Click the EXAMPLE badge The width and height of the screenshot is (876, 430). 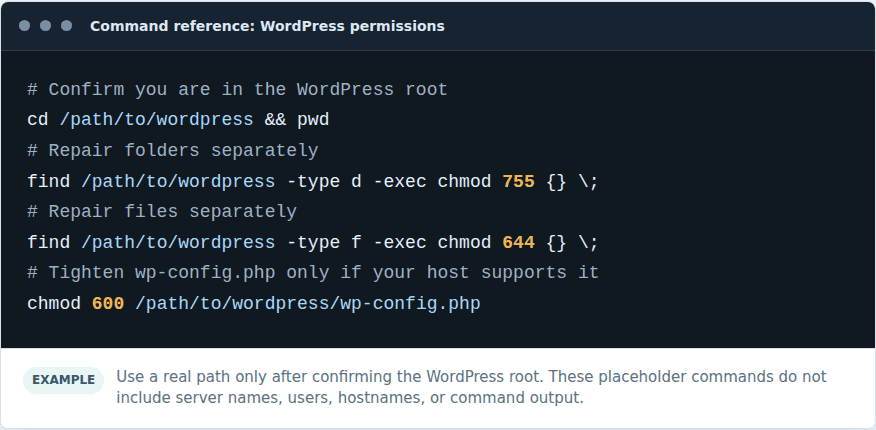click(63, 380)
